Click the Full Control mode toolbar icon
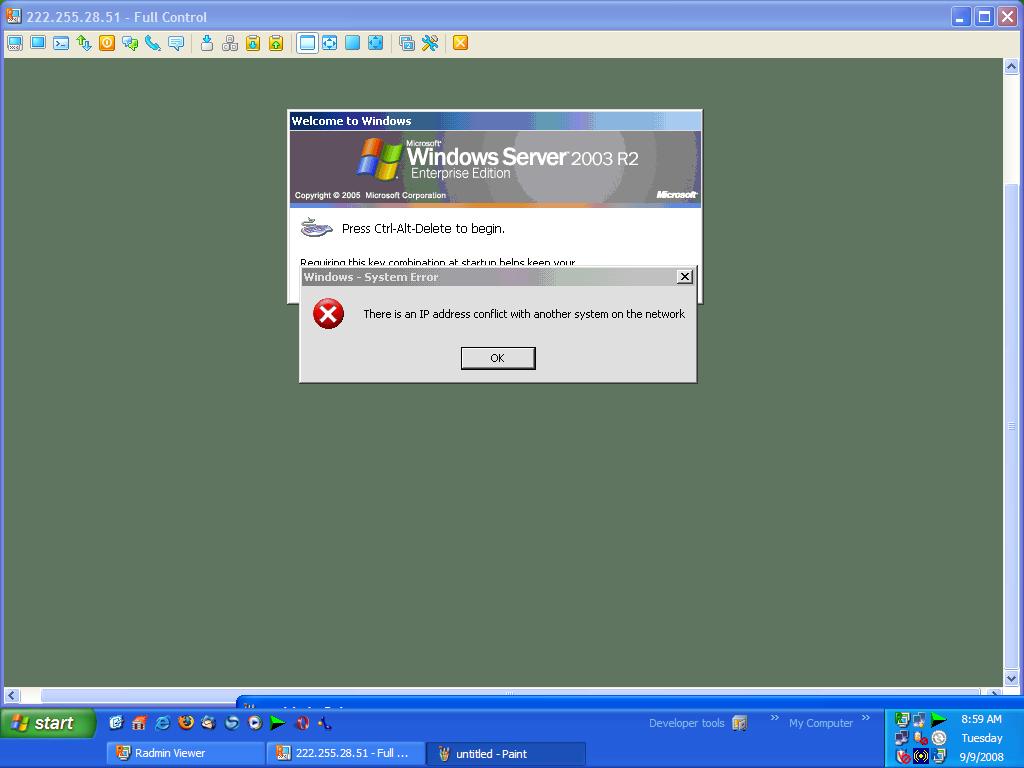The image size is (1024, 768). coord(15,43)
